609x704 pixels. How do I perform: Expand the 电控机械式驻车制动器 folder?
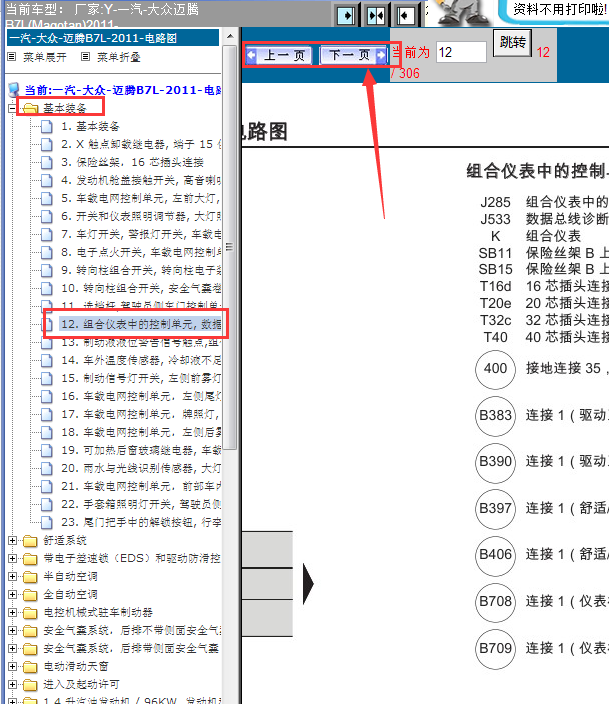pyautogui.click(x=12, y=612)
